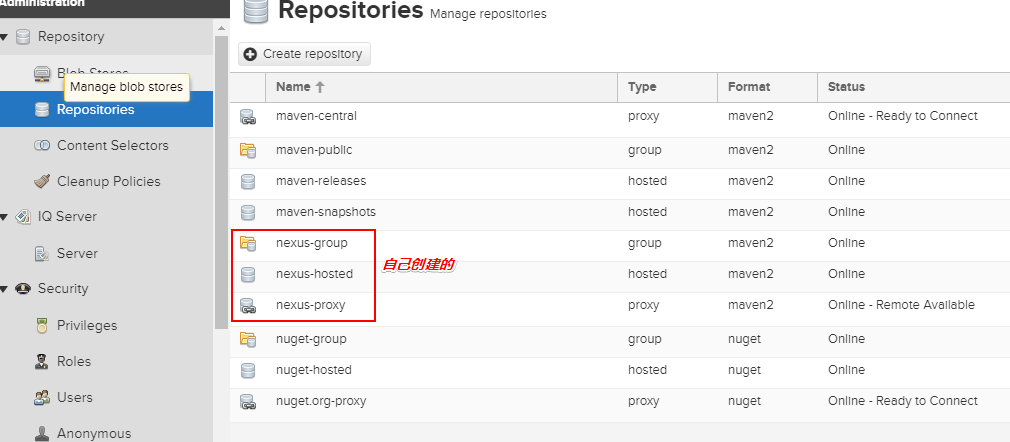Click the IQ Server section icon
This screenshot has height=442, width=1010.
[23, 217]
